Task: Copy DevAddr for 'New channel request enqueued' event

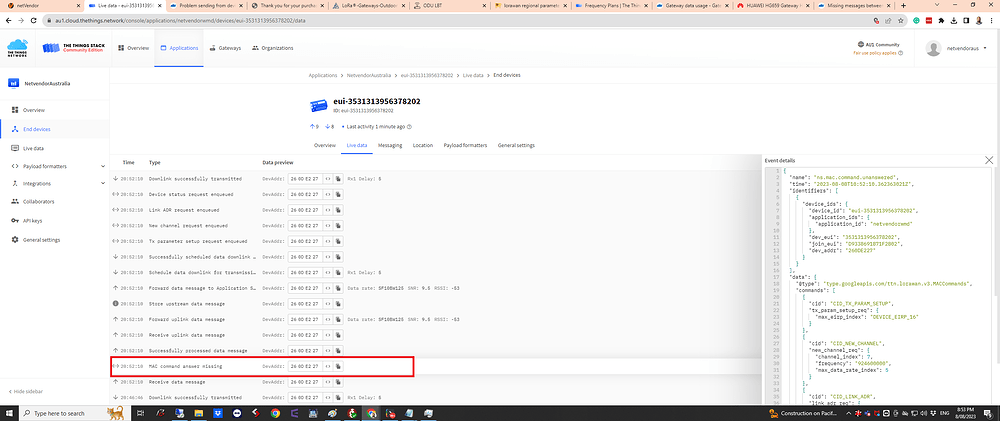Action: [x=338, y=225]
